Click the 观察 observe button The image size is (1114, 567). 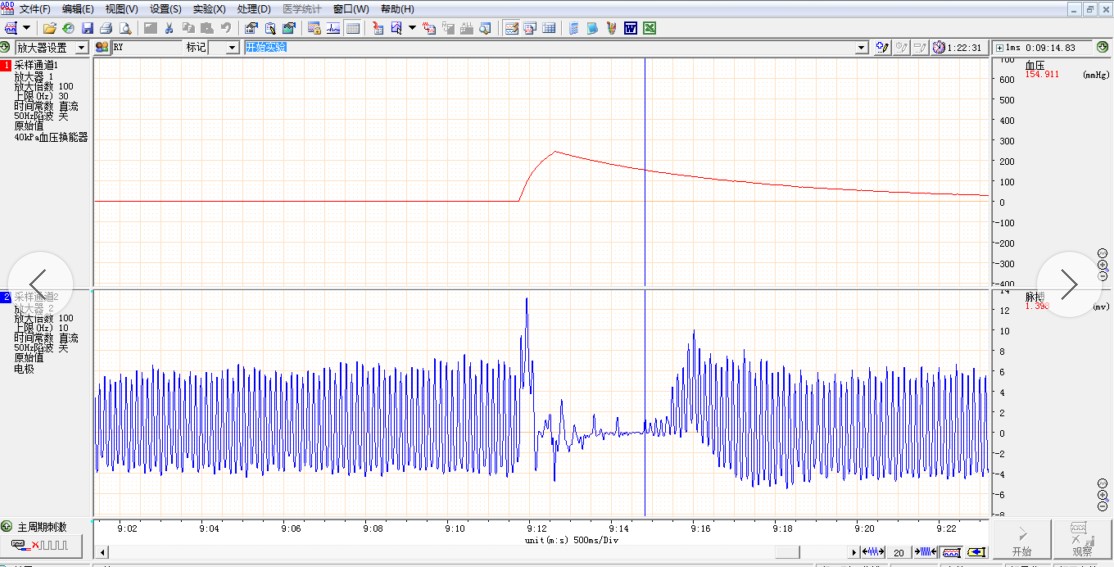click(x=1082, y=540)
